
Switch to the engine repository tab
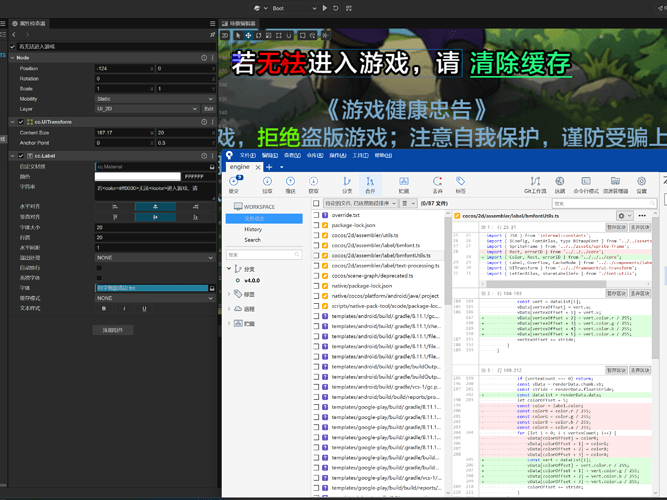click(240, 167)
